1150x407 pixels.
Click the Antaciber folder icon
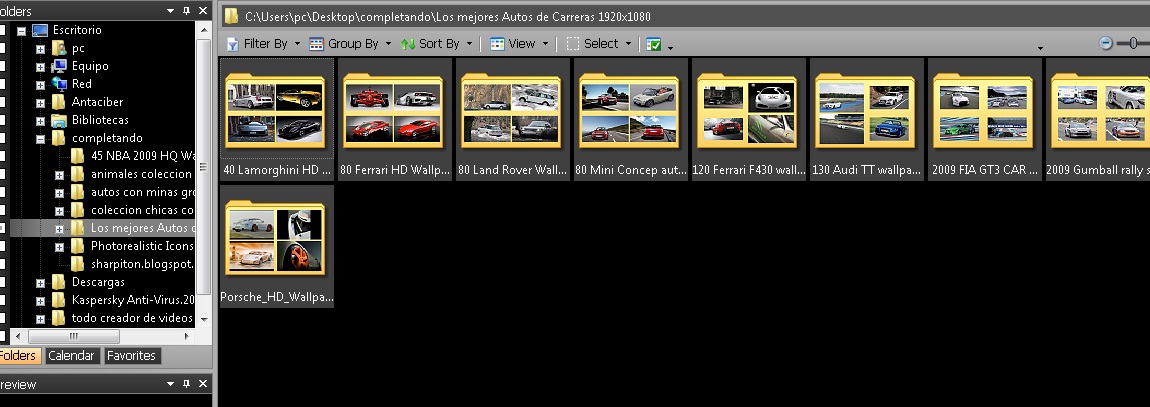(59, 102)
